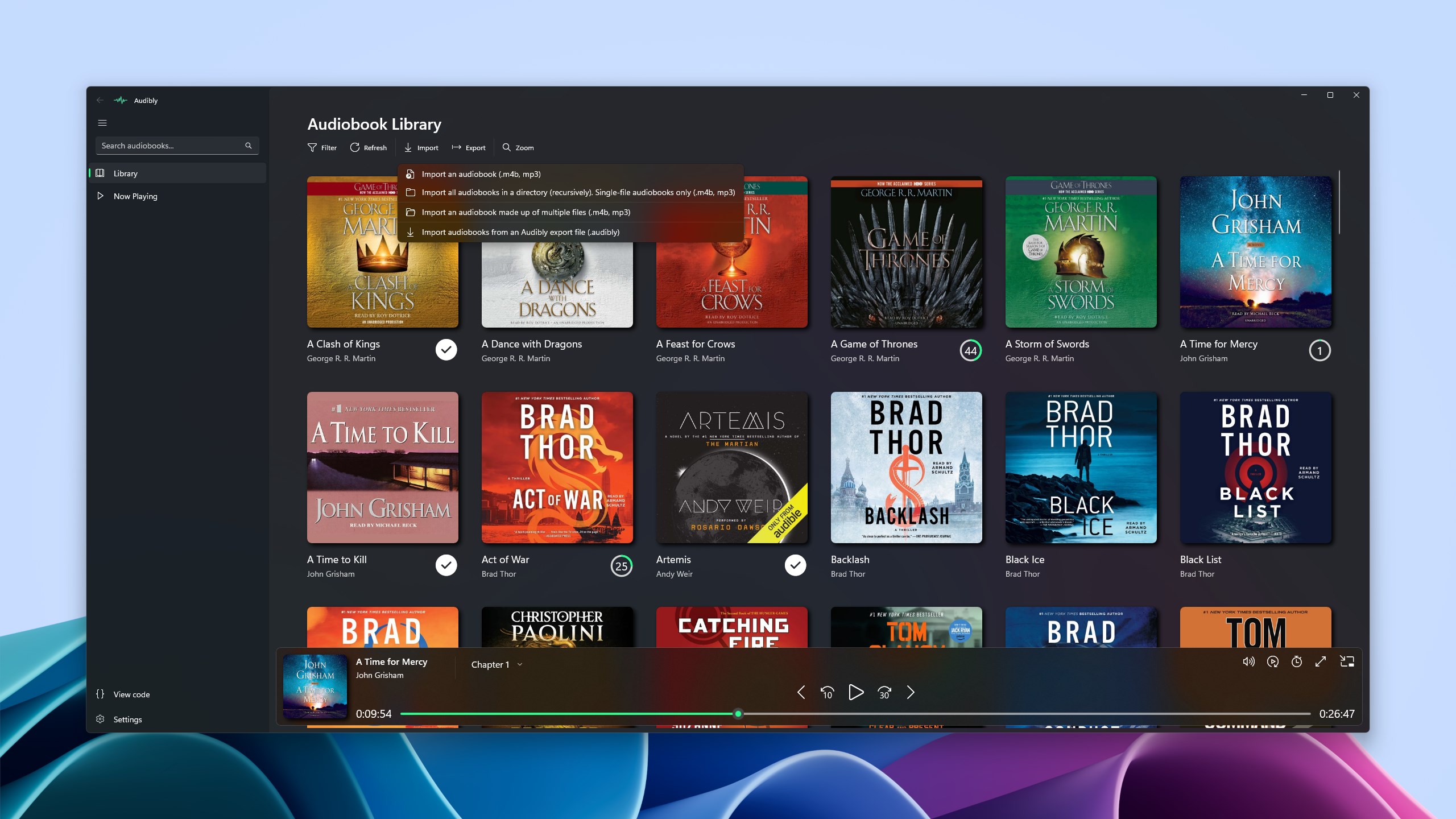Open the Now Playing view

point(135,196)
